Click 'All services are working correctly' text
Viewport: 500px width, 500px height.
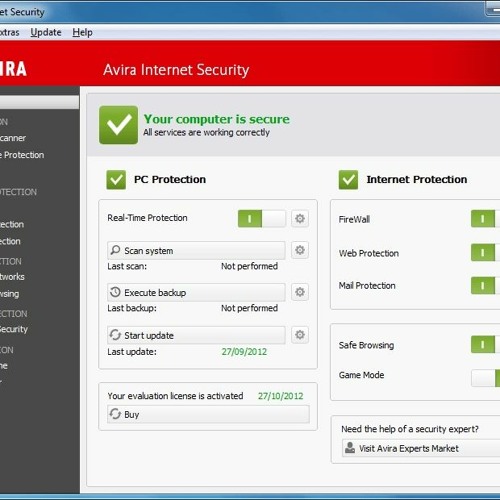[206, 133]
